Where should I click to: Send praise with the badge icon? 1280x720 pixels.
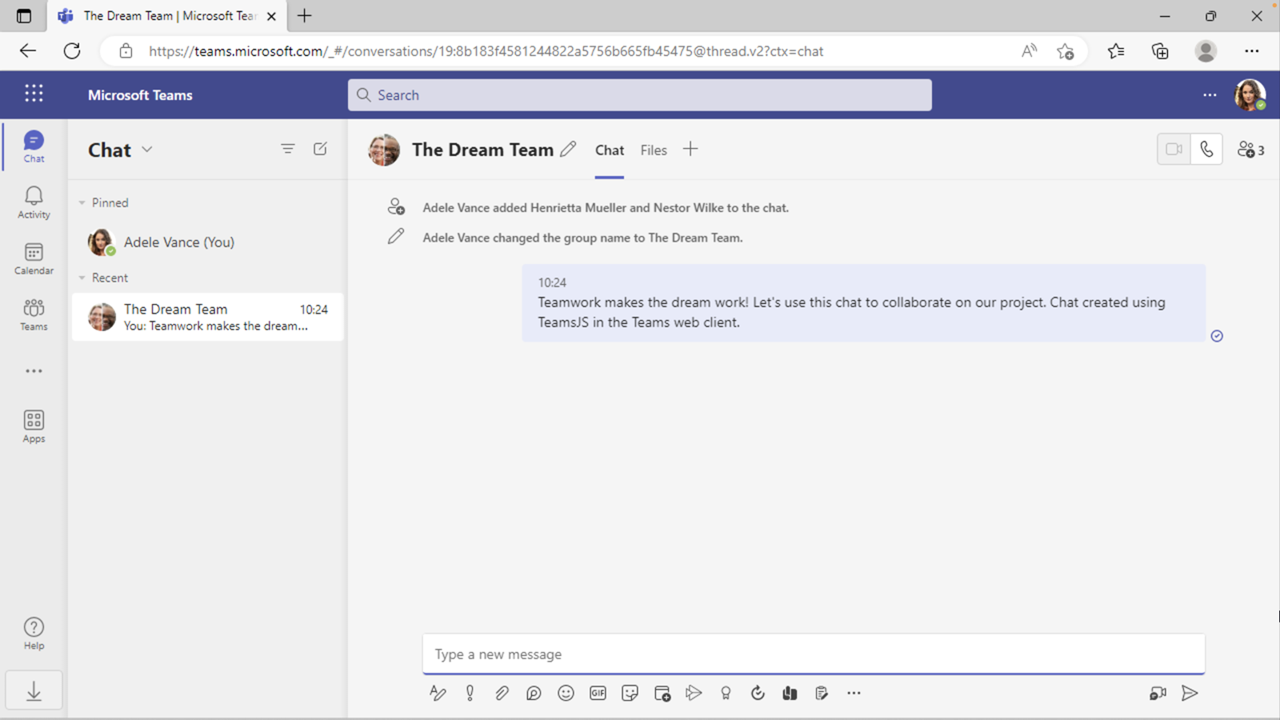(726, 693)
